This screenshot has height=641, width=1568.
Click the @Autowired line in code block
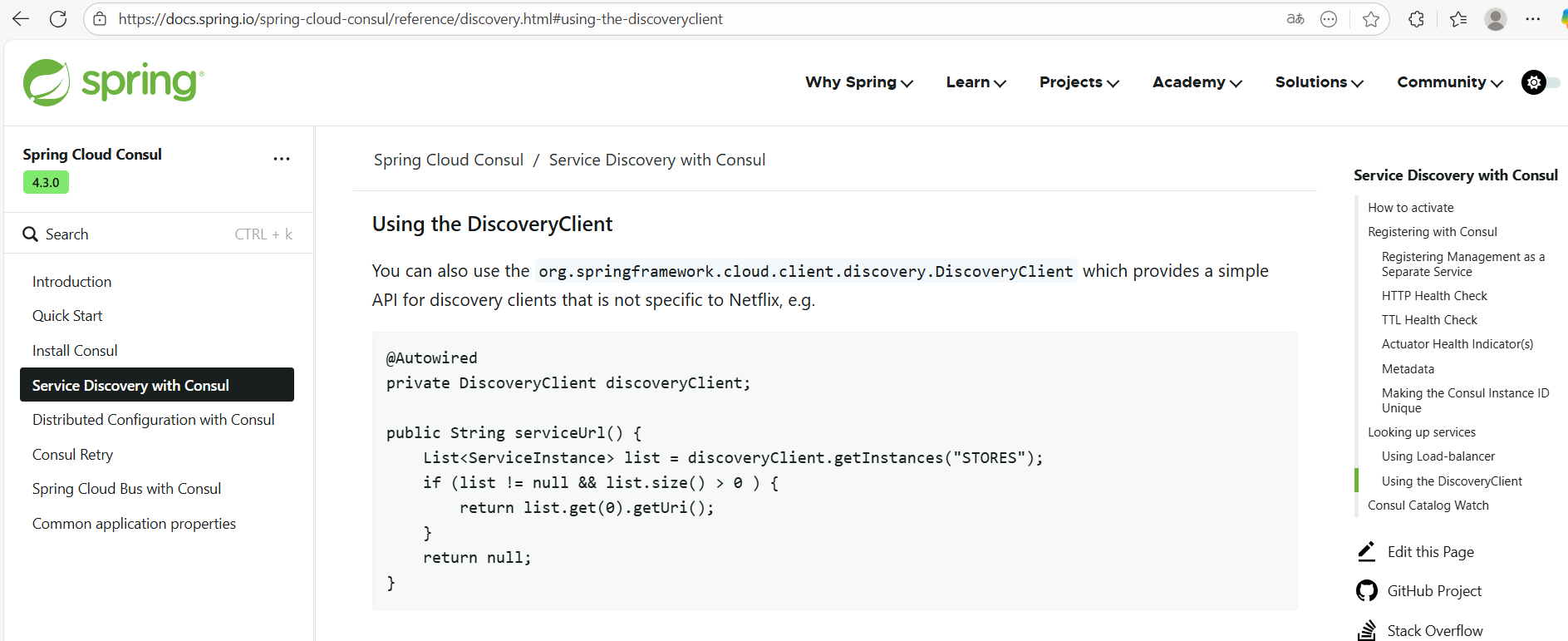431,358
